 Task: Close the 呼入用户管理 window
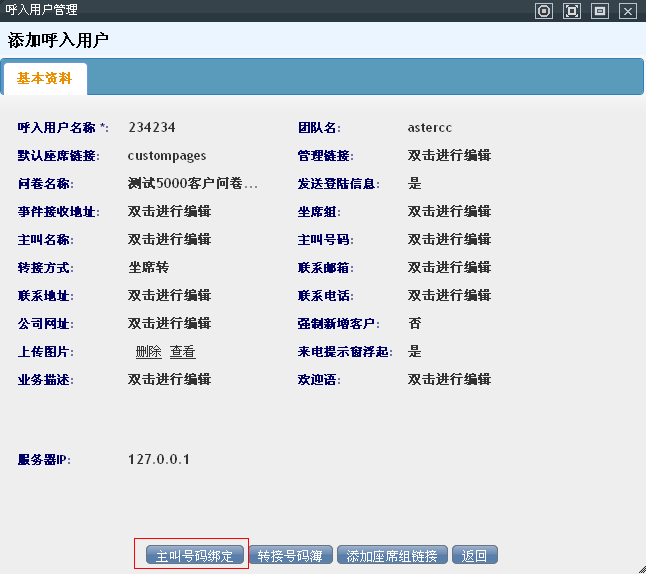point(628,11)
